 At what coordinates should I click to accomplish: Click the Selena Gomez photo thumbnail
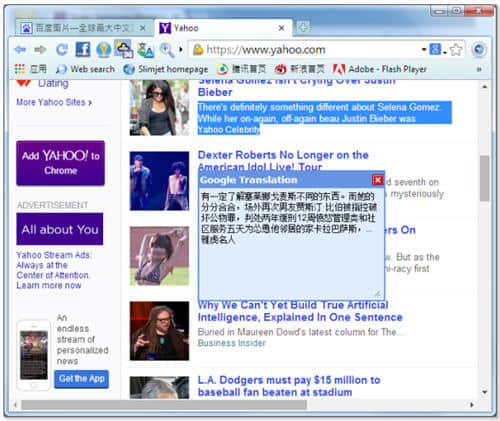(x=159, y=108)
